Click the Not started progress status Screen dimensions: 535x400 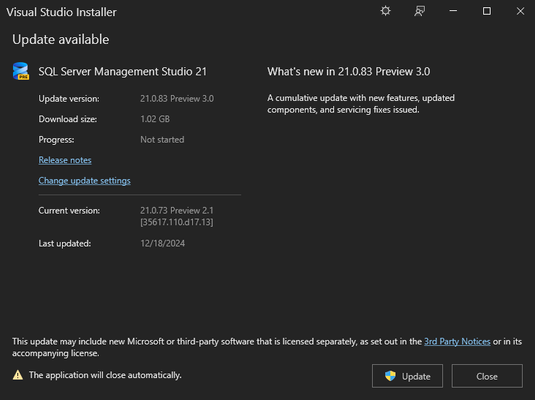point(162,140)
